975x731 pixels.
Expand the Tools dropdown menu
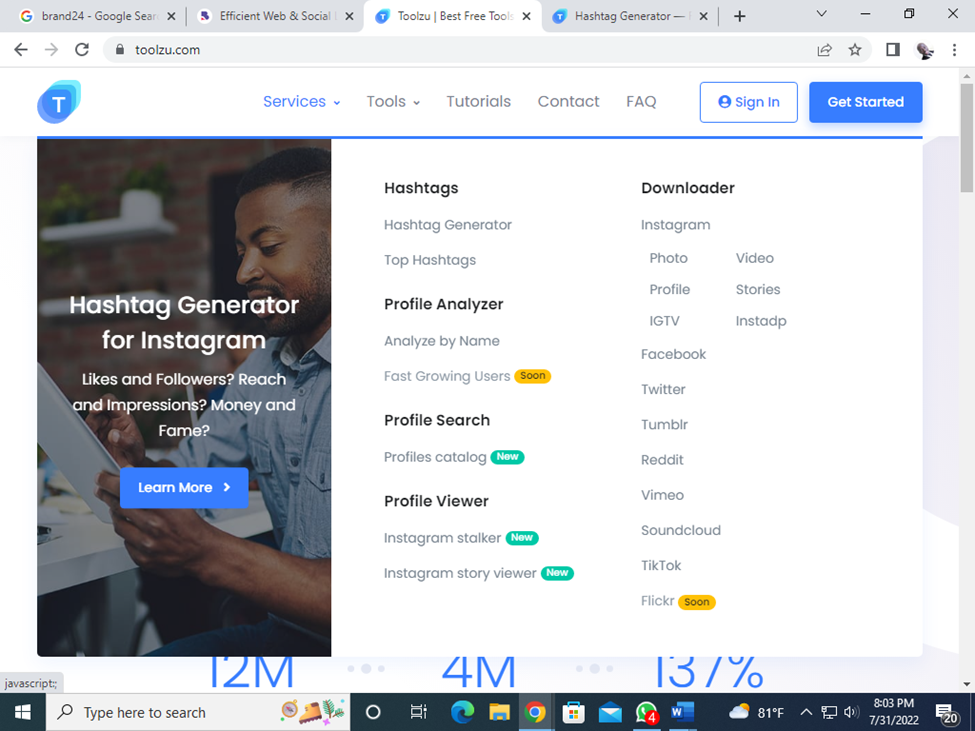393,101
